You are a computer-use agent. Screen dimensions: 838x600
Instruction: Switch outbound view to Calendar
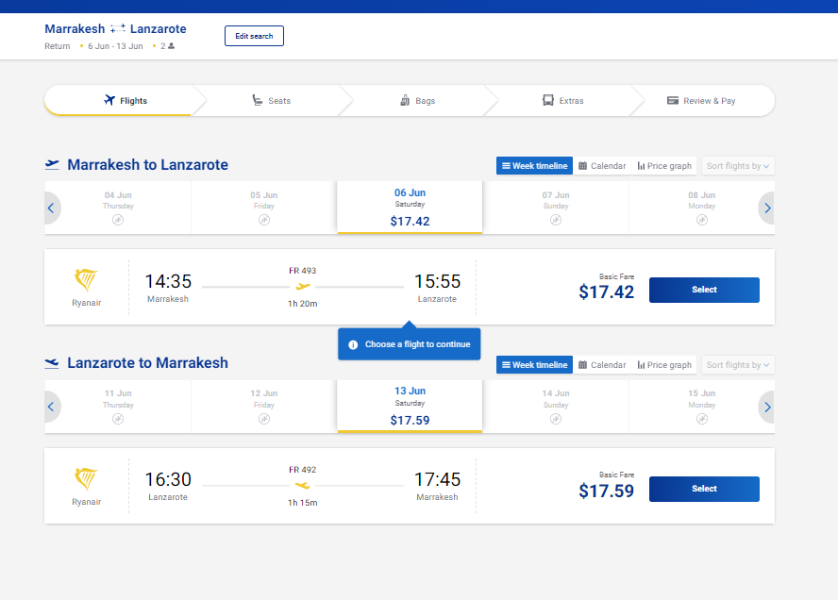click(602, 166)
